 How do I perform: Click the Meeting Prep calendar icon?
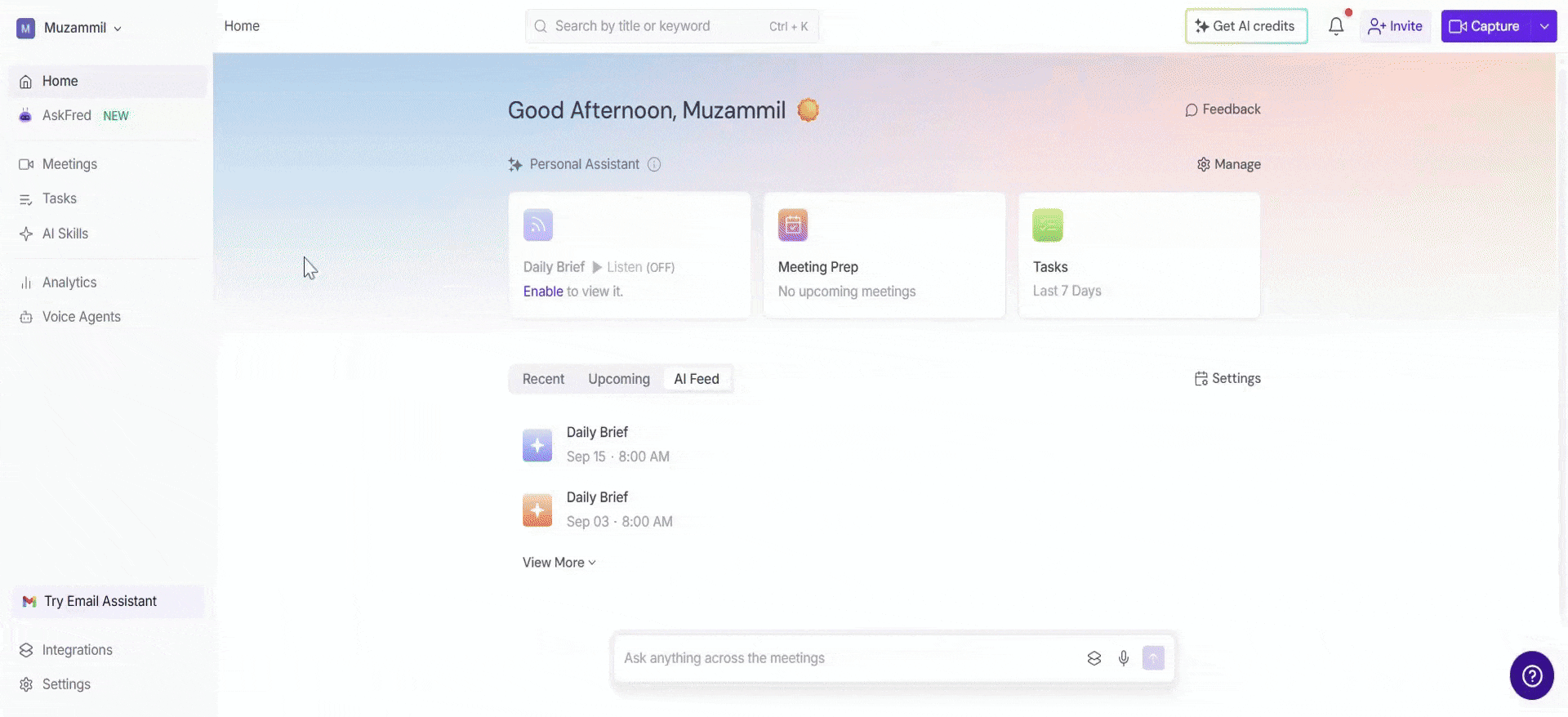pyautogui.click(x=793, y=225)
